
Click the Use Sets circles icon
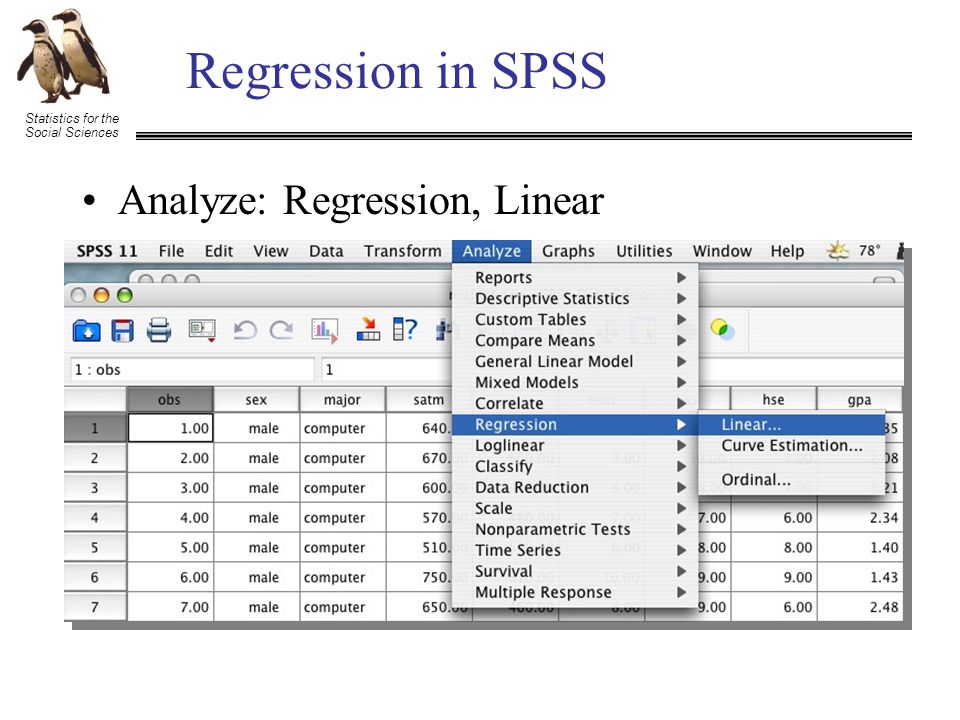(722, 329)
